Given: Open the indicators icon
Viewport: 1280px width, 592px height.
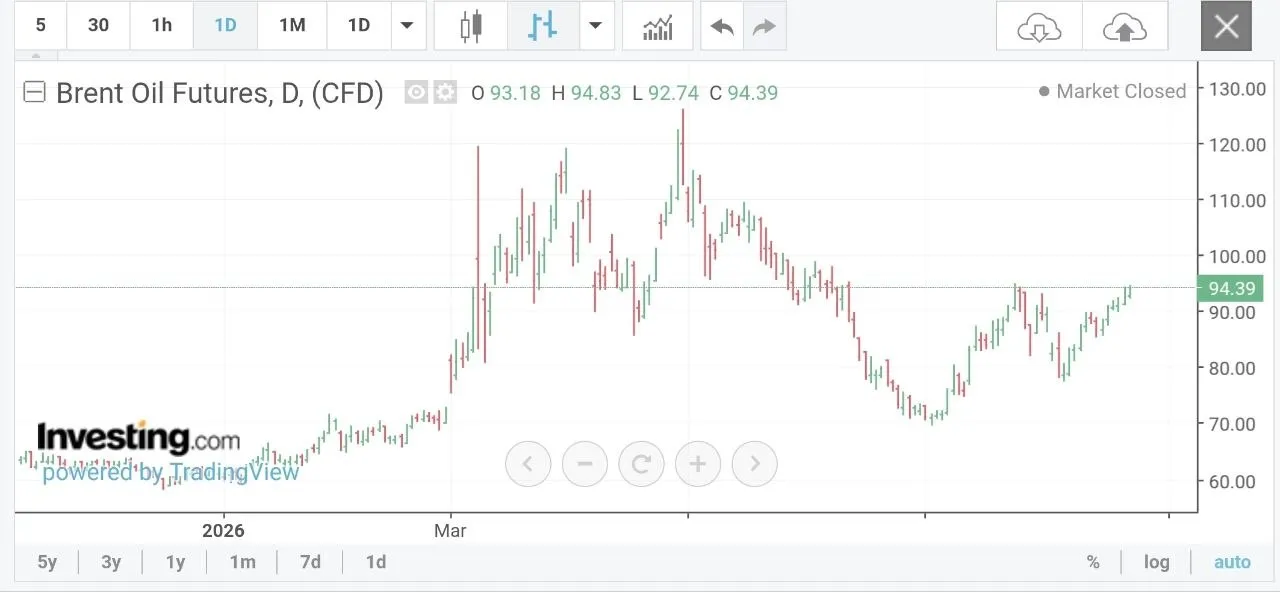Looking at the screenshot, I should click(x=658, y=26).
